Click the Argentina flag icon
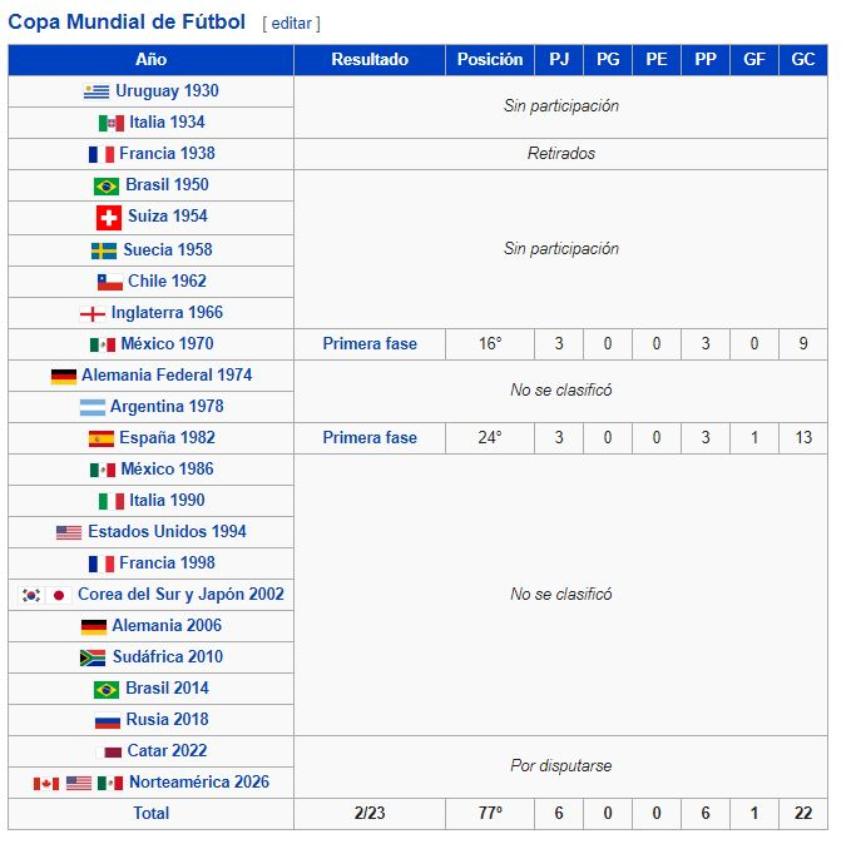 pos(92,407)
